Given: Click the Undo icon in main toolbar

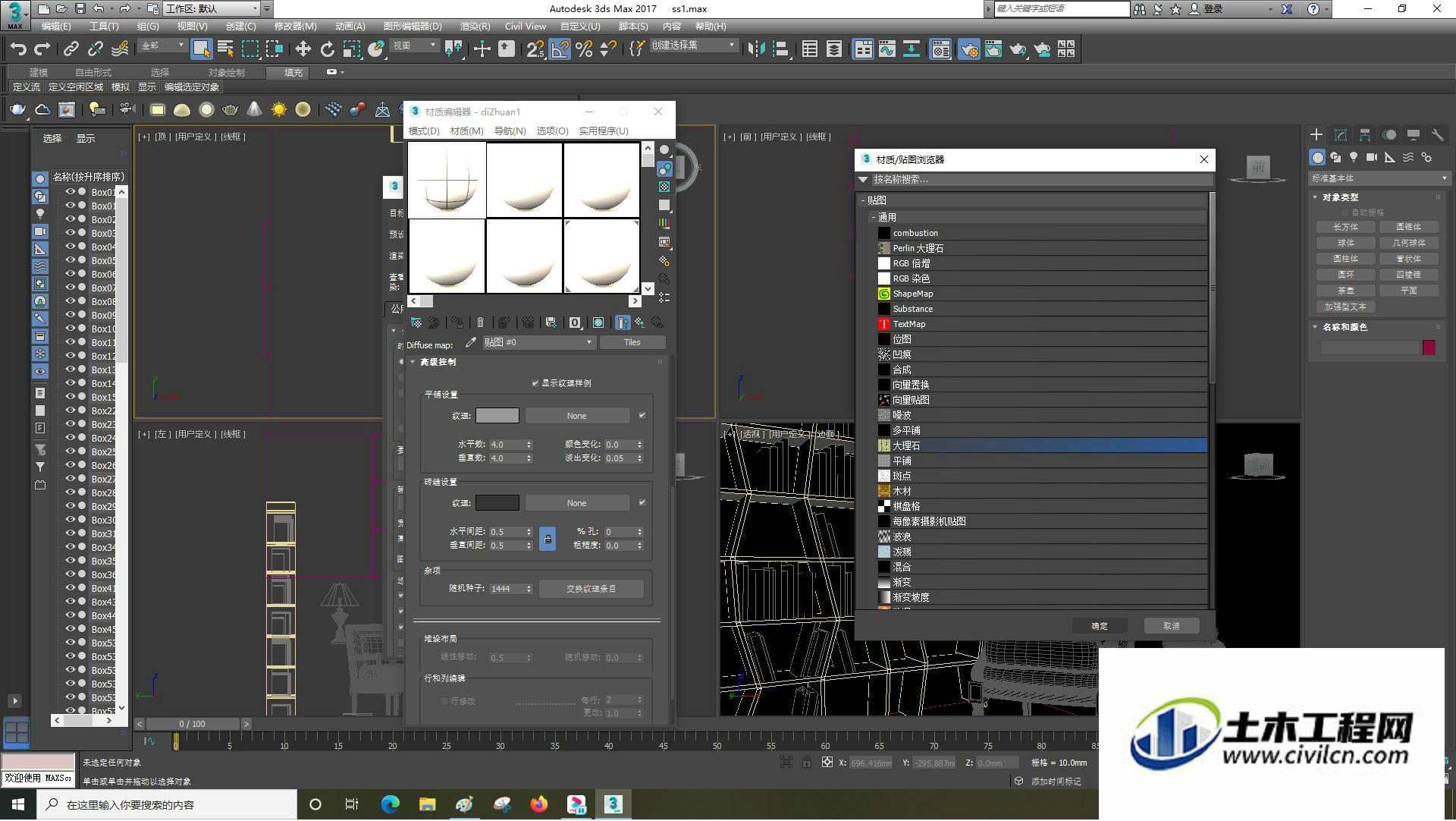Looking at the screenshot, I should pos(18,49).
